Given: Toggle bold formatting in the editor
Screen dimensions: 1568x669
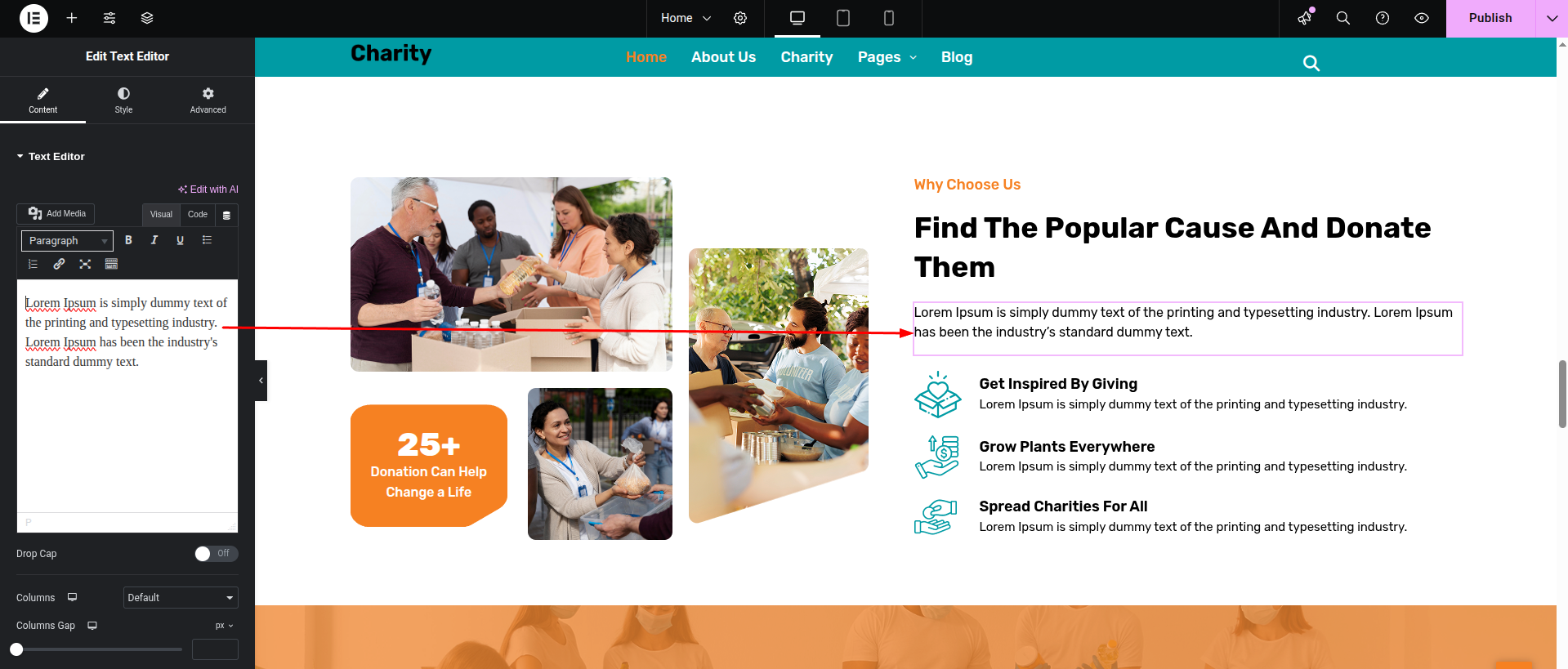Looking at the screenshot, I should pyautogui.click(x=128, y=240).
